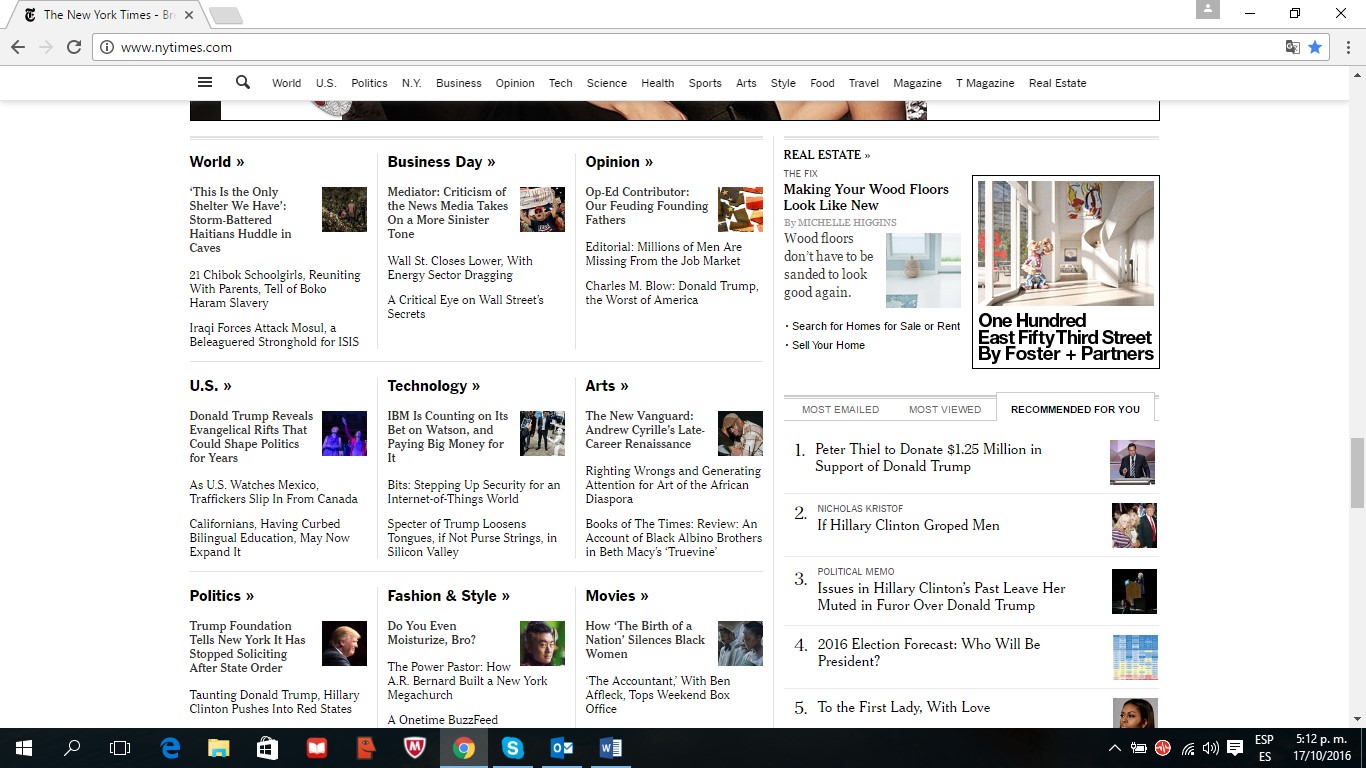The image size is (1366, 768).
Task: Click the search magnifier icon
Action: [243, 83]
